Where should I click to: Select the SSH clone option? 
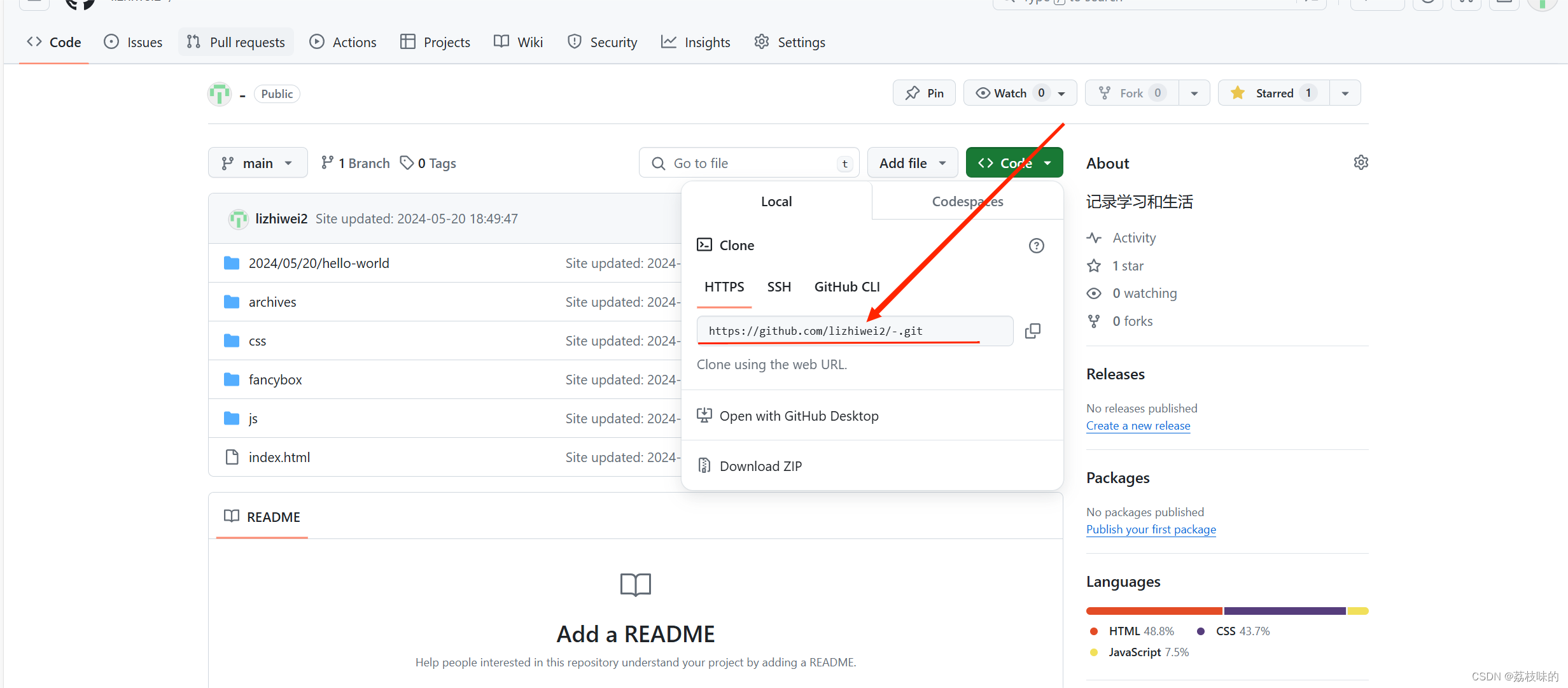[779, 287]
